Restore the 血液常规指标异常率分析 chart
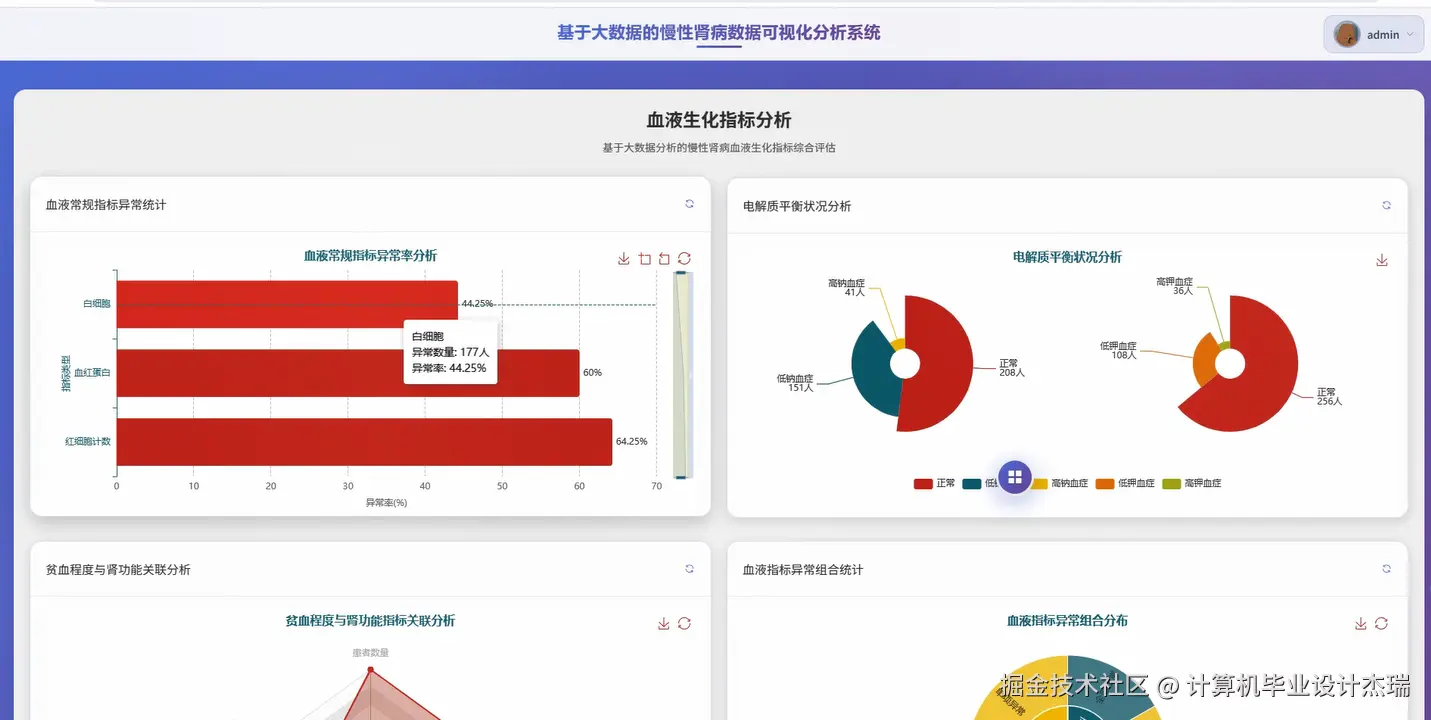This screenshot has height=720, width=1431. 684,259
